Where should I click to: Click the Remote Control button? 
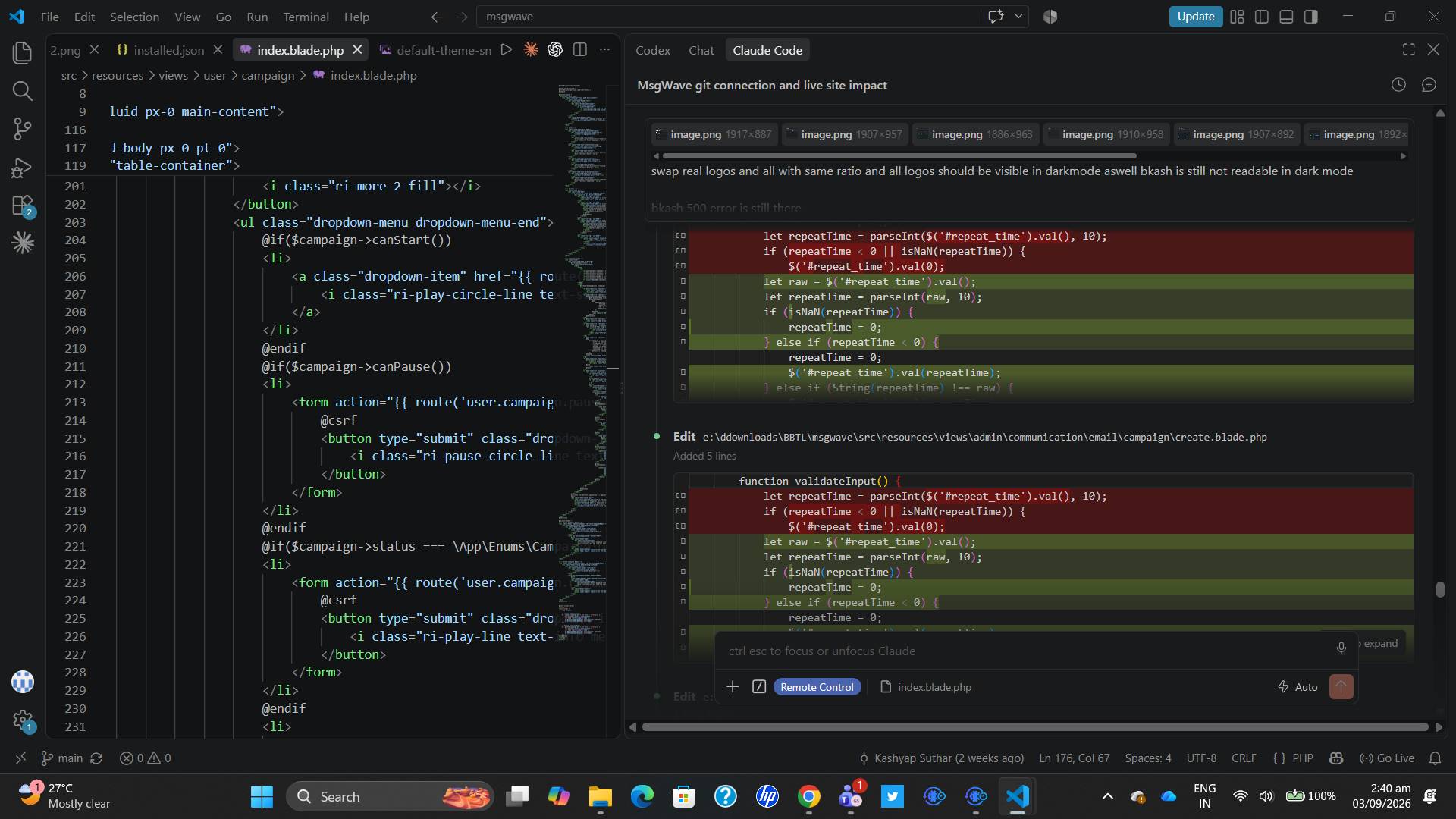coord(817,687)
